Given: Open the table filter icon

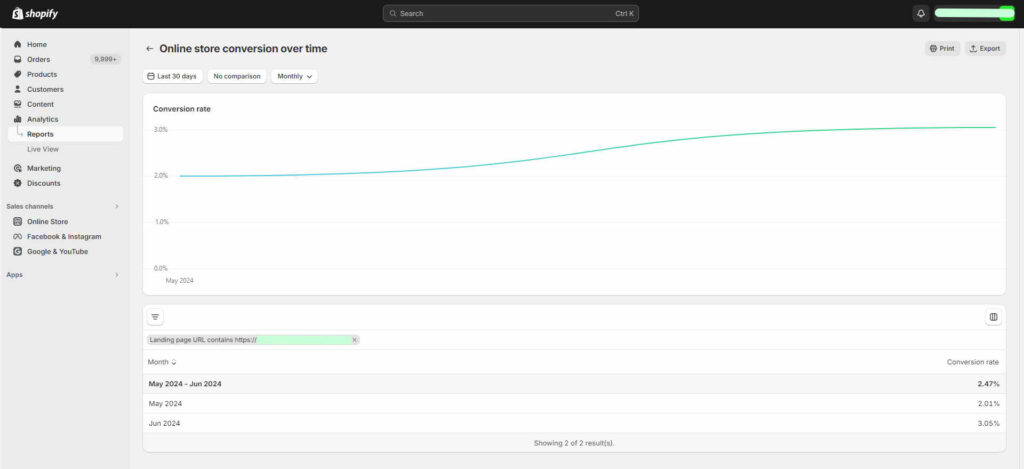Looking at the screenshot, I should [155, 317].
